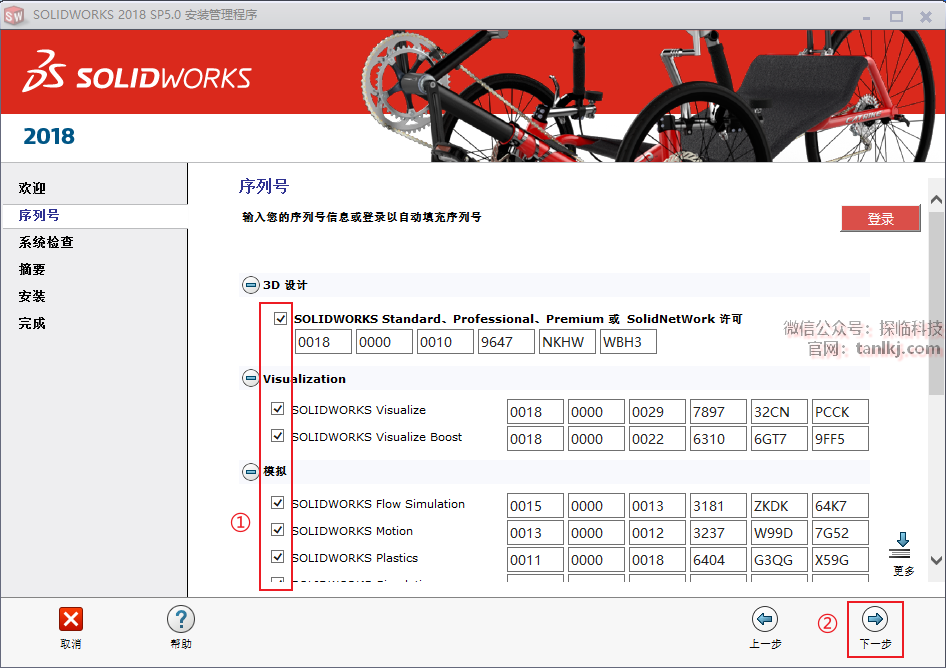Viewport: 946px width, 668px height.
Task: Click the red Cancel X icon
Action: [x=71, y=619]
